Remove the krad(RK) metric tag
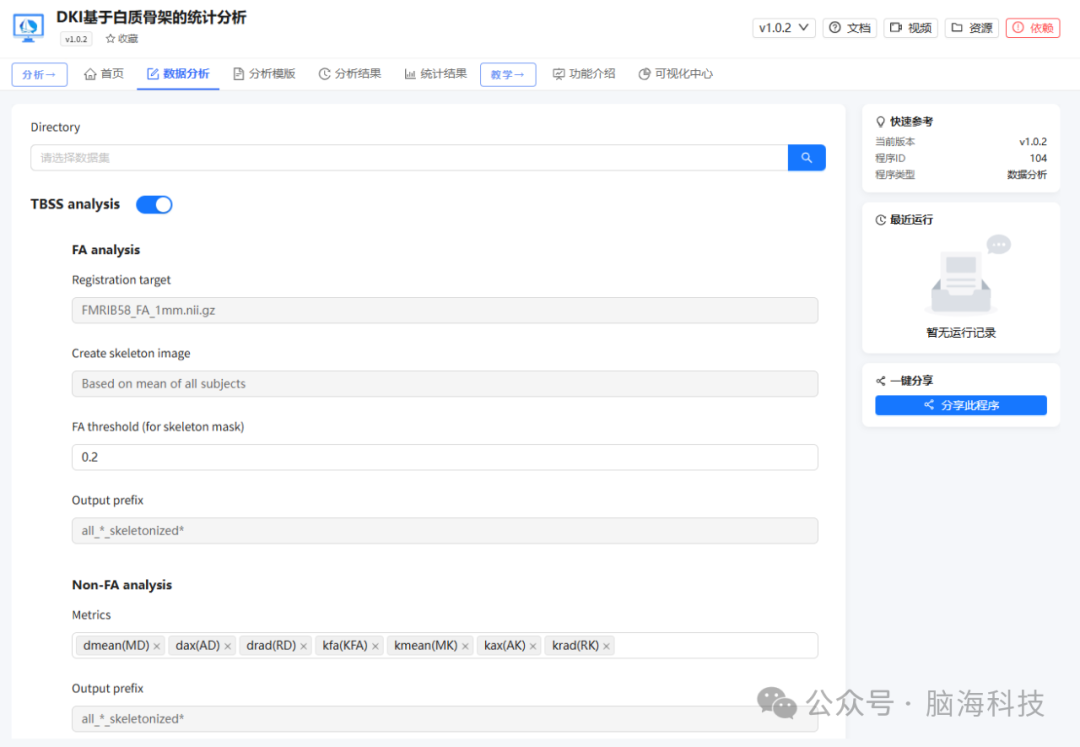This screenshot has width=1080, height=747. (x=606, y=646)
